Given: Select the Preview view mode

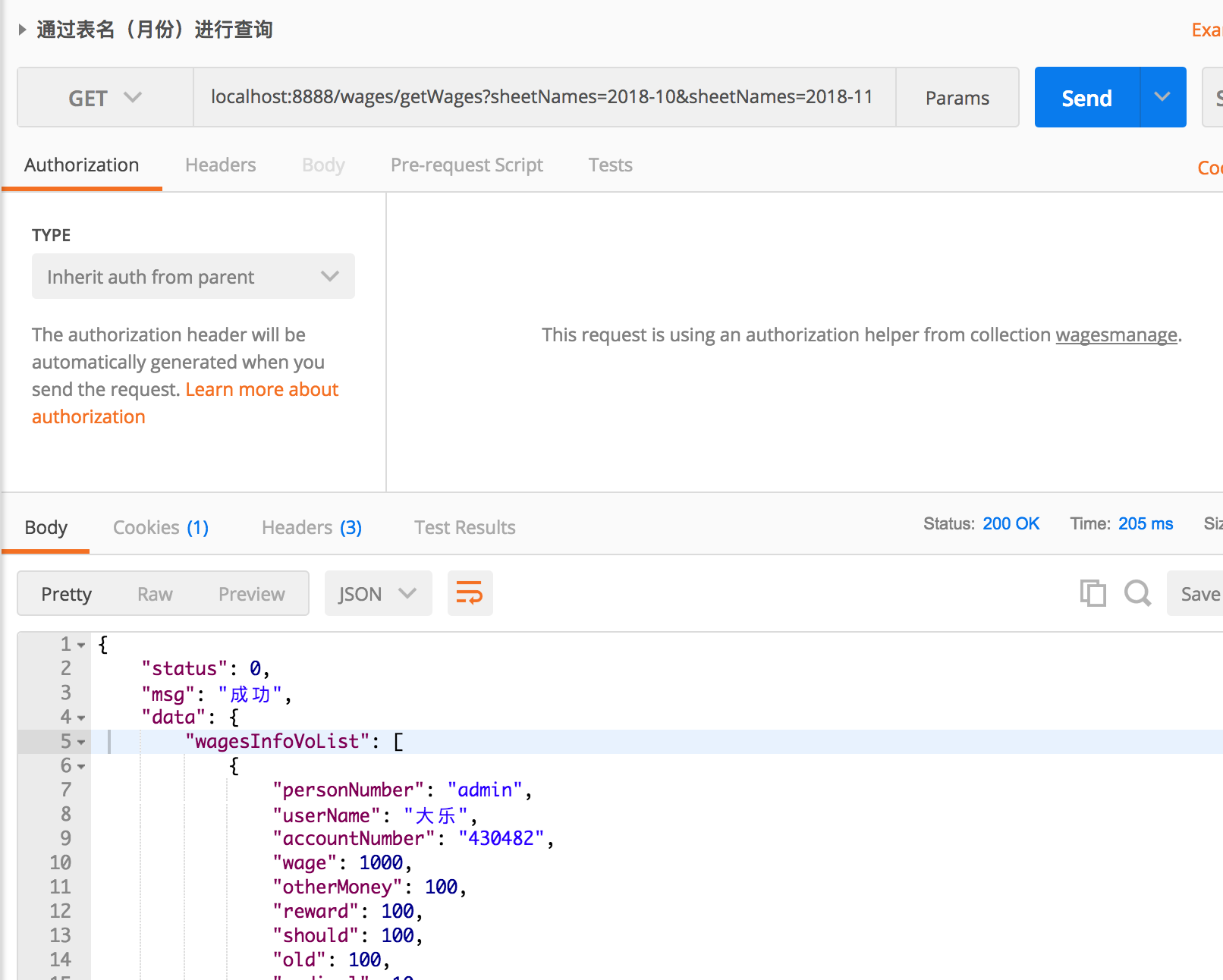Looking at the screenshot, I should tap(251, 594).
